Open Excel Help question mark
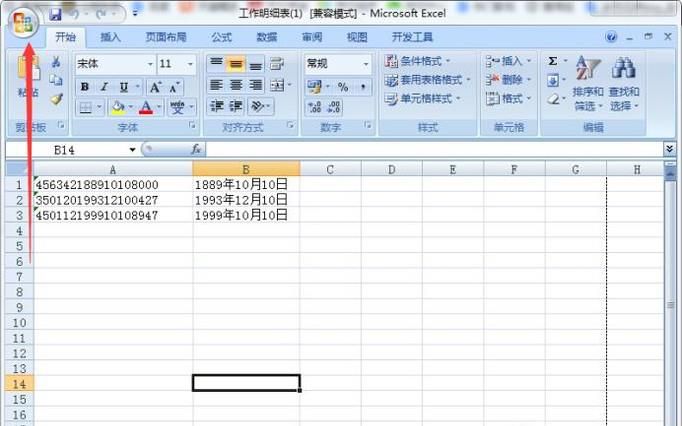This screenshot has width=682, height=426. (611, 37)
